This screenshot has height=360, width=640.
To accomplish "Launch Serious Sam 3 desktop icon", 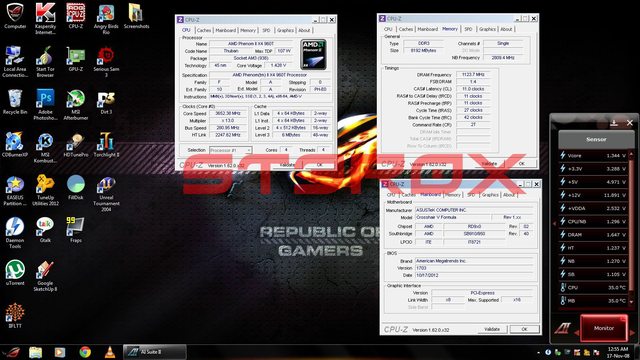I will click(x=106, y=62).
